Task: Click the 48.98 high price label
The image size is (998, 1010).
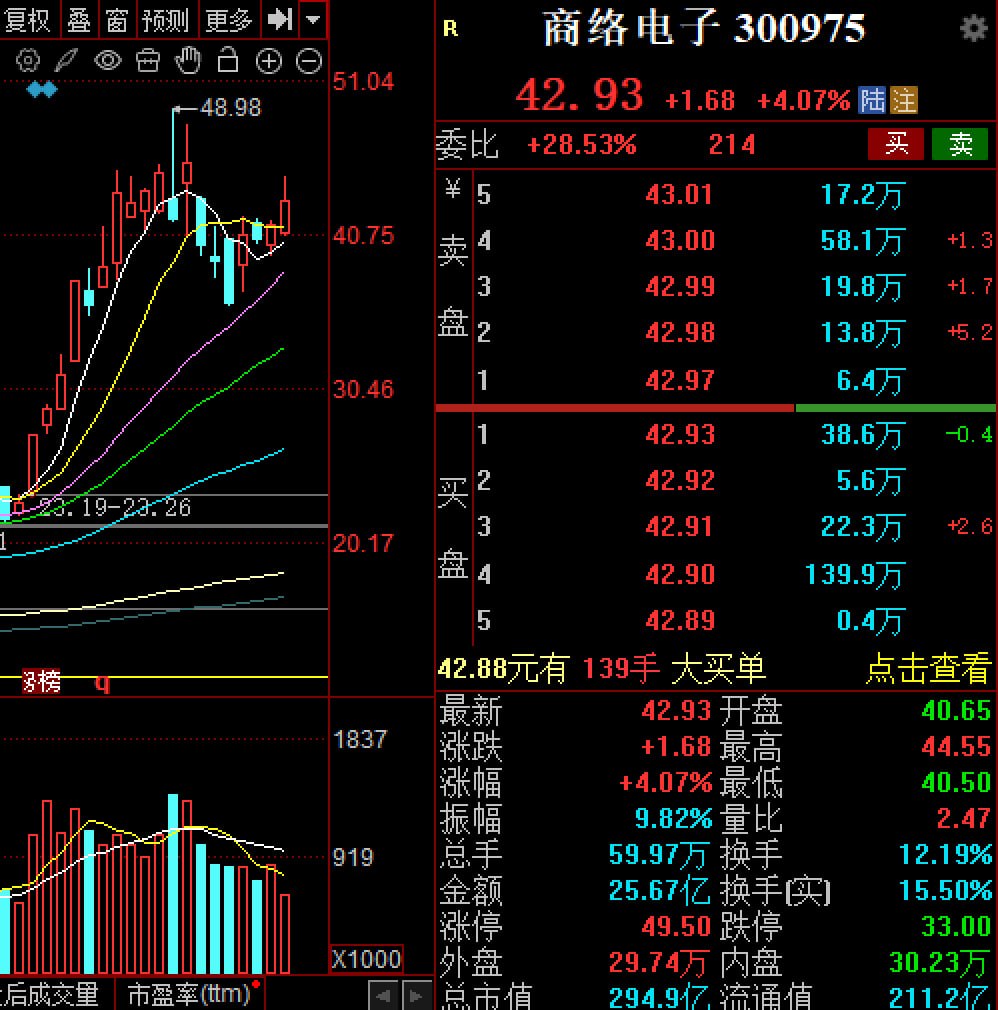Action: click(231, 108)
